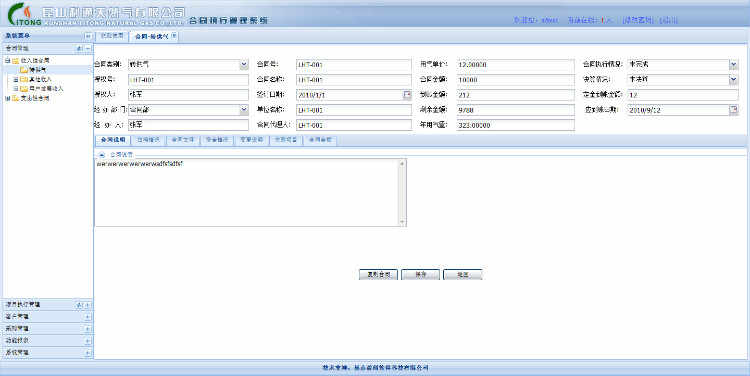The image size is (750, 376).
Task: Click the deposit field showing 12
Action: tap(683, 95)
